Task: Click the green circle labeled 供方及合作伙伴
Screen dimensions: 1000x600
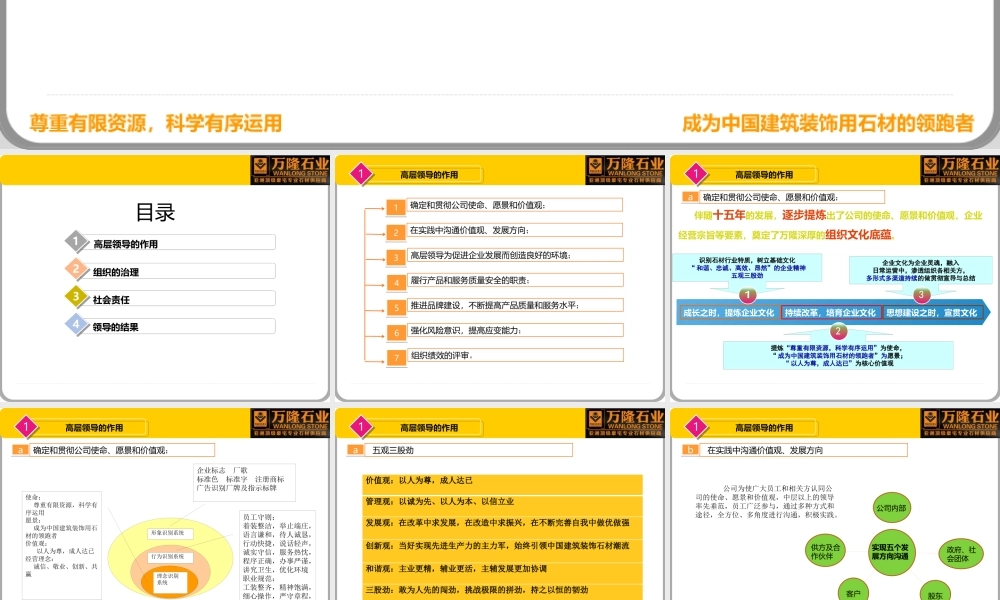Action: (x=825, y=552)
